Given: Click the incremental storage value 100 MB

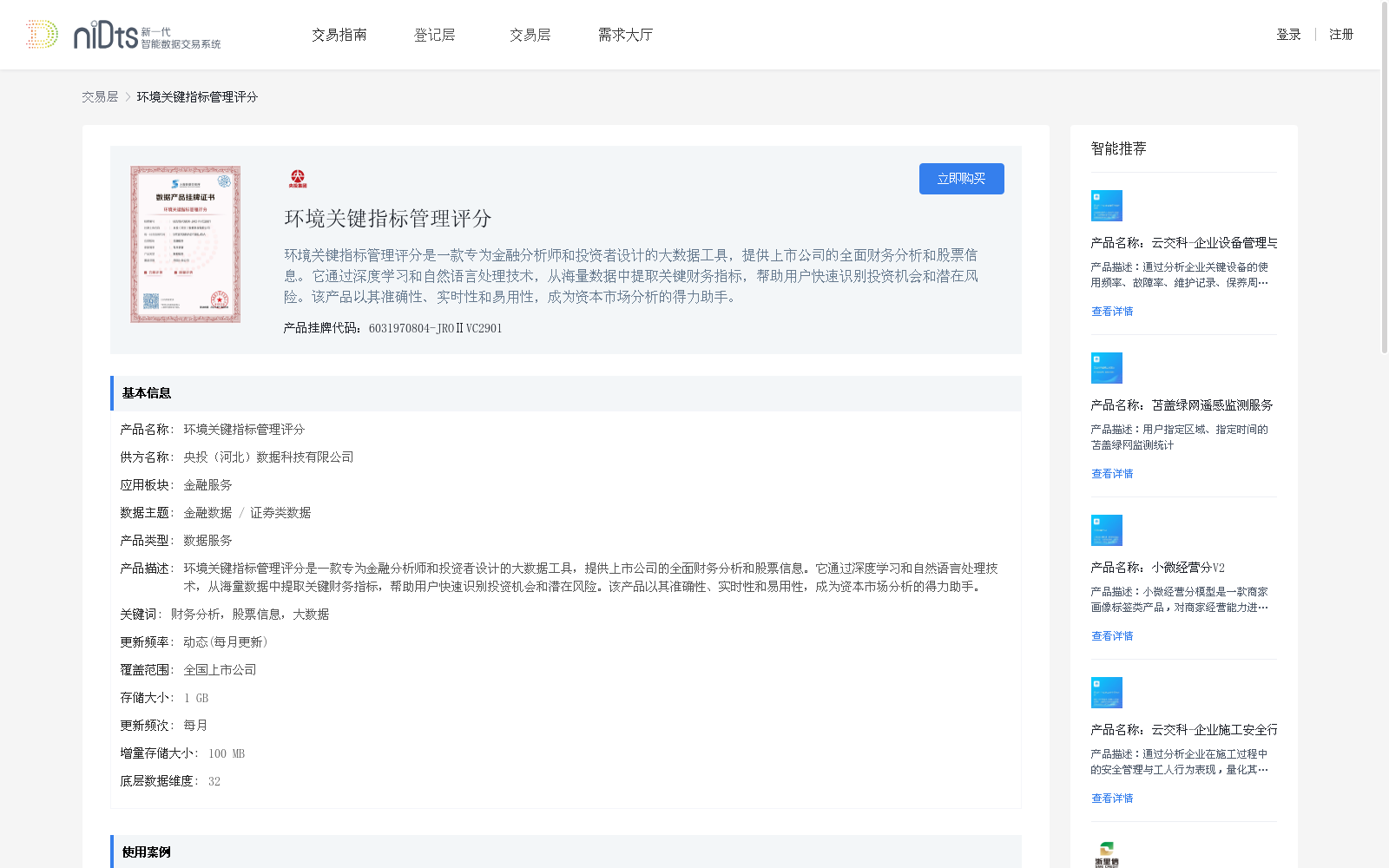Looking at the screenshot, I should point(227,753).
